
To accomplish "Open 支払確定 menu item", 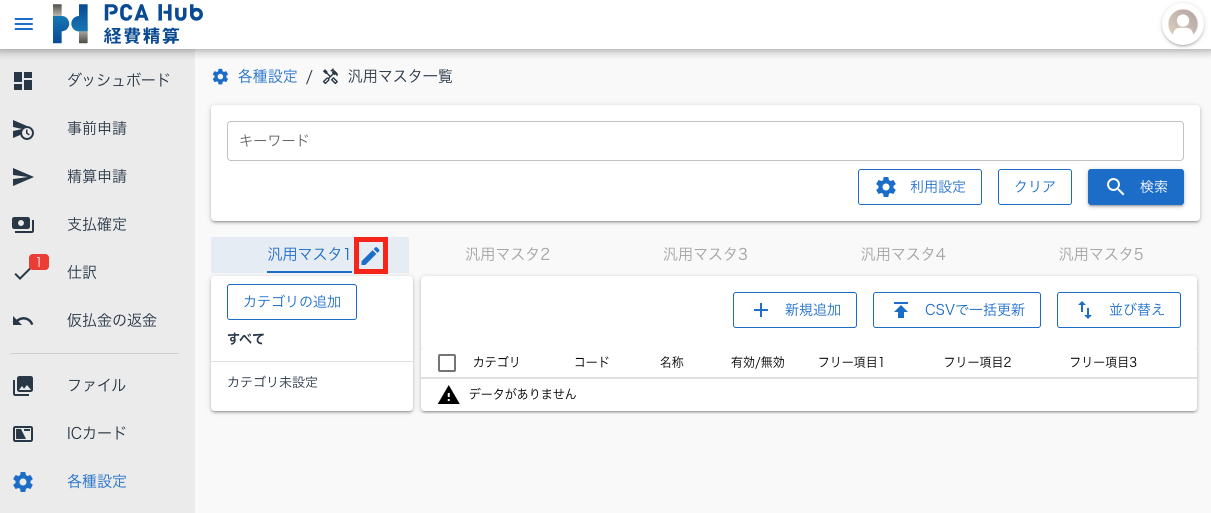I will click(x=97, y=225).
